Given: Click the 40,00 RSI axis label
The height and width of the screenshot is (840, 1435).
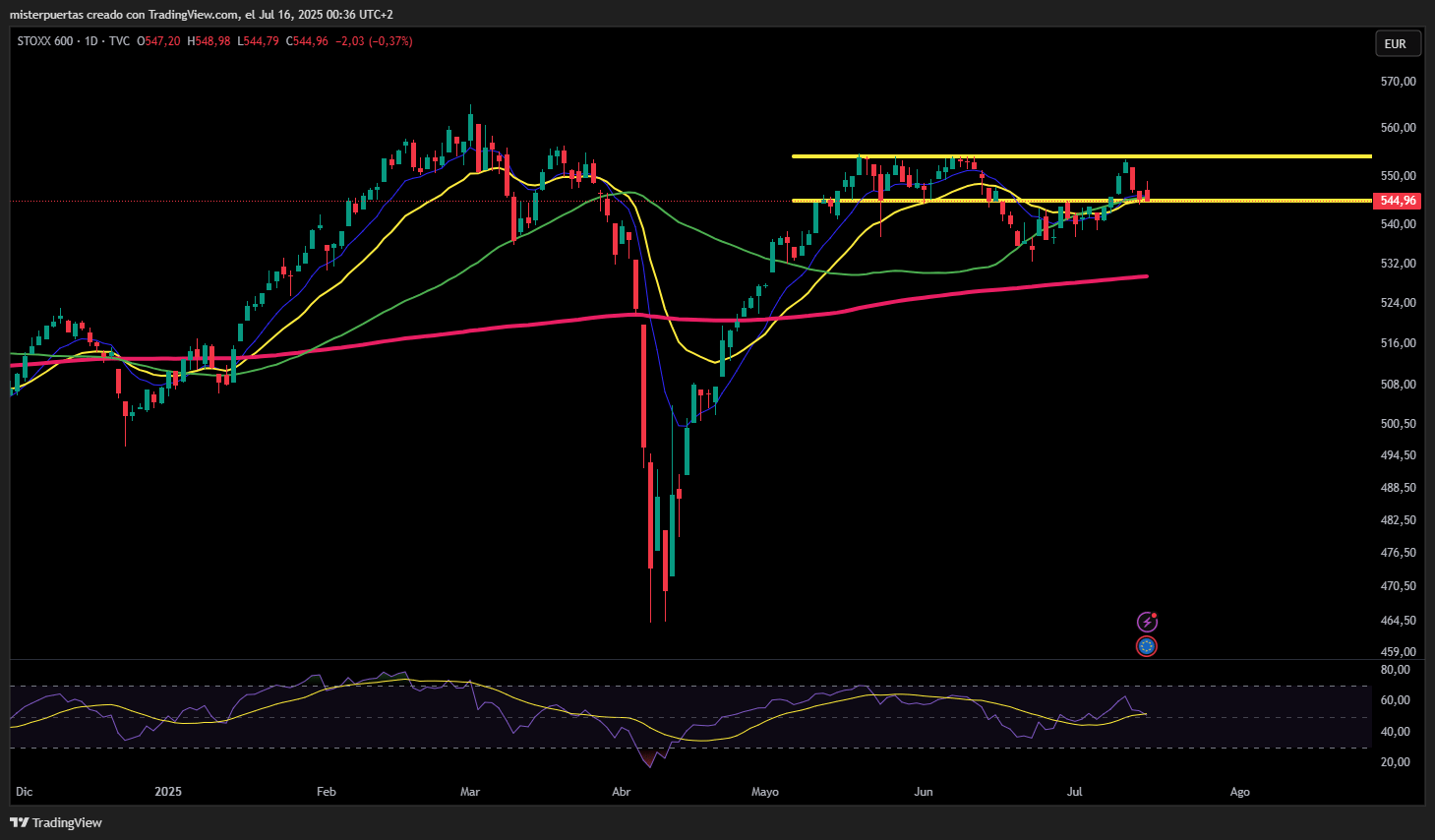Looking at the screenshot, I should coord(1396,732).
